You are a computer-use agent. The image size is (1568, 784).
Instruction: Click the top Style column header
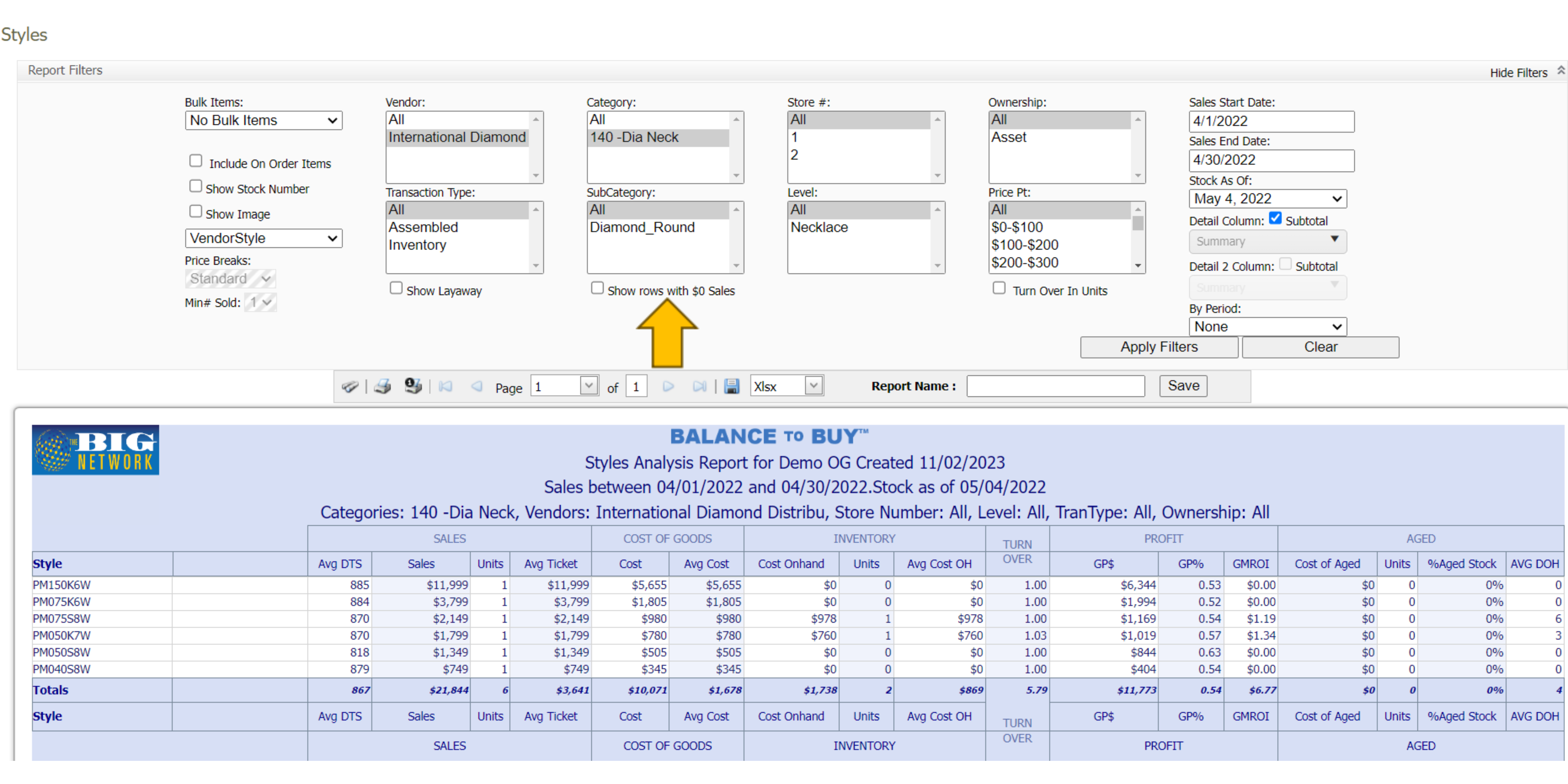click(x=47, y=564)
